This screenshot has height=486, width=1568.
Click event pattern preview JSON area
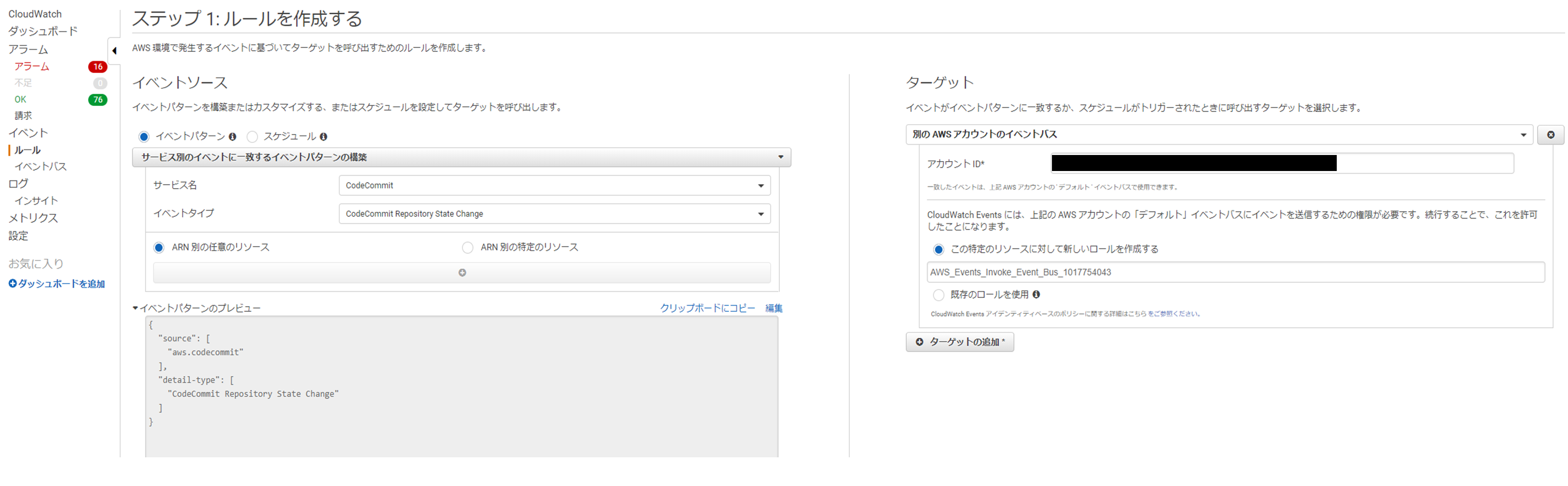[461, 386]
